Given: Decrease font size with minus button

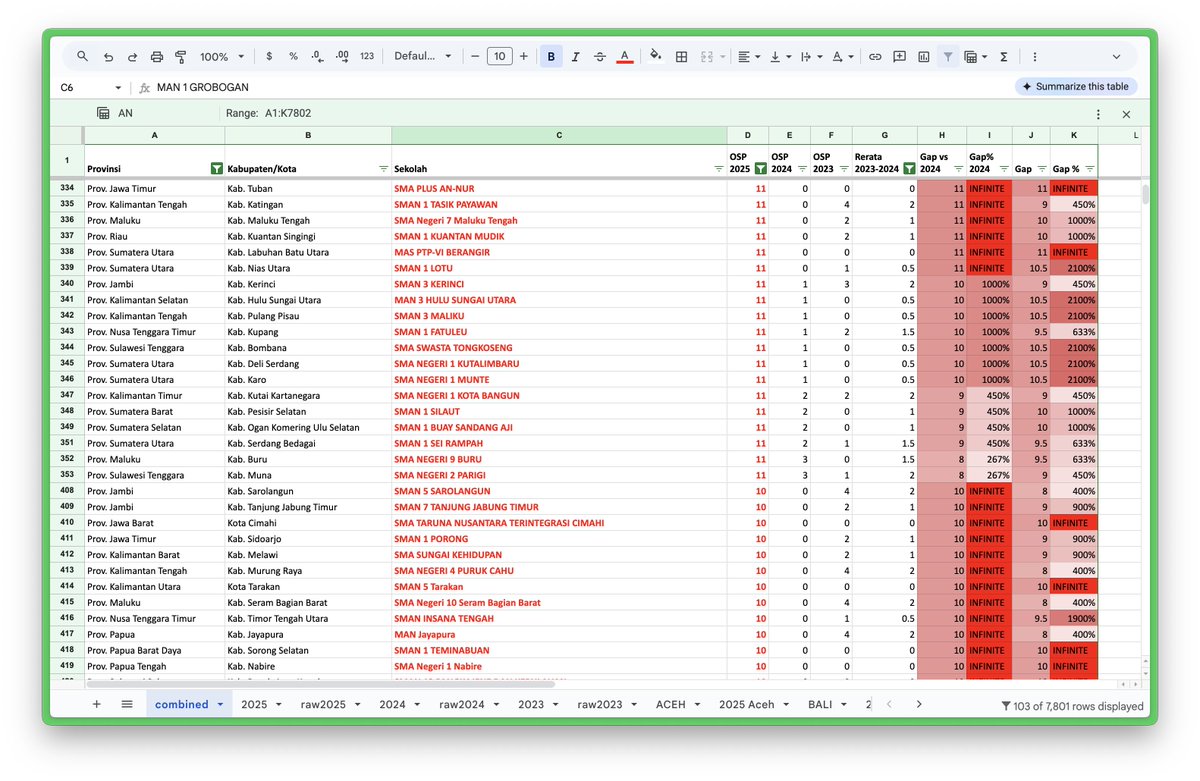Looking at the screenshot, I should [475, 57].
